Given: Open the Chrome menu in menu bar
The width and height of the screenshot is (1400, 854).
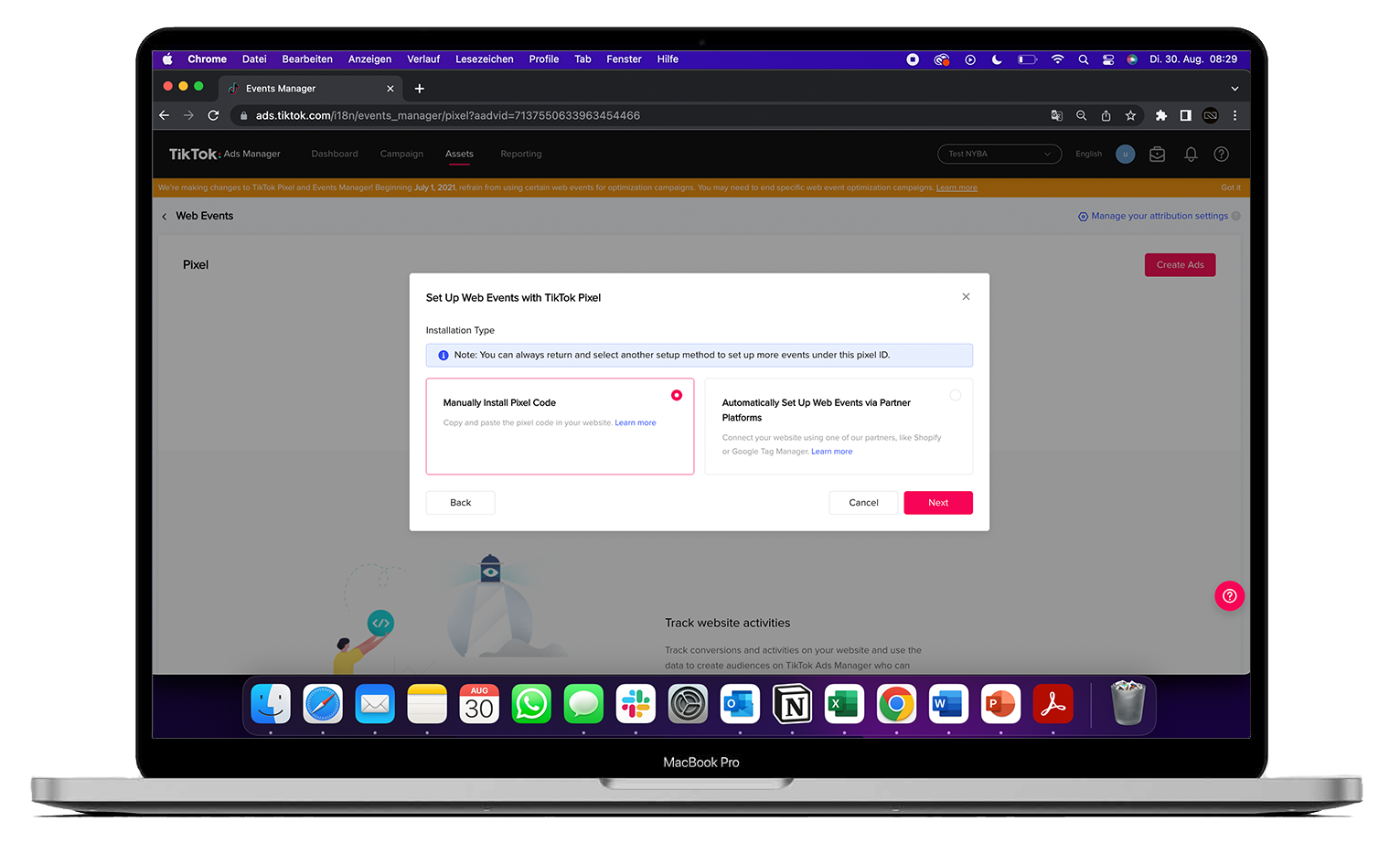Looking at the screenshot, I should click(208, 59).
